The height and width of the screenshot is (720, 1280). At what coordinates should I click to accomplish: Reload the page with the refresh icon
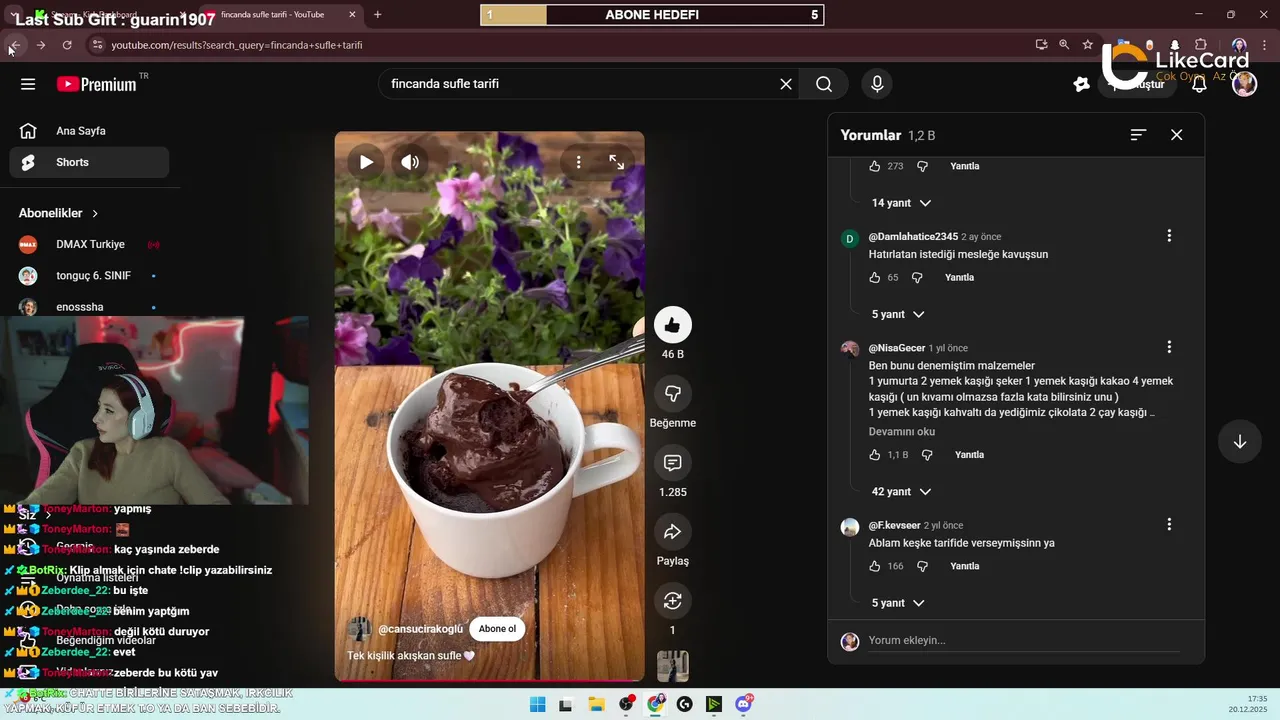point(67,45)
